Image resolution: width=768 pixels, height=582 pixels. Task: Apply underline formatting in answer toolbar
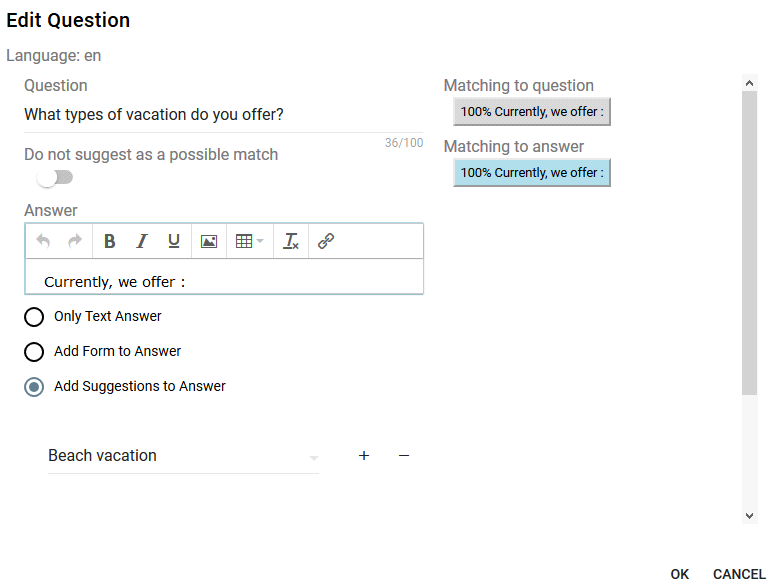point(174,241)
